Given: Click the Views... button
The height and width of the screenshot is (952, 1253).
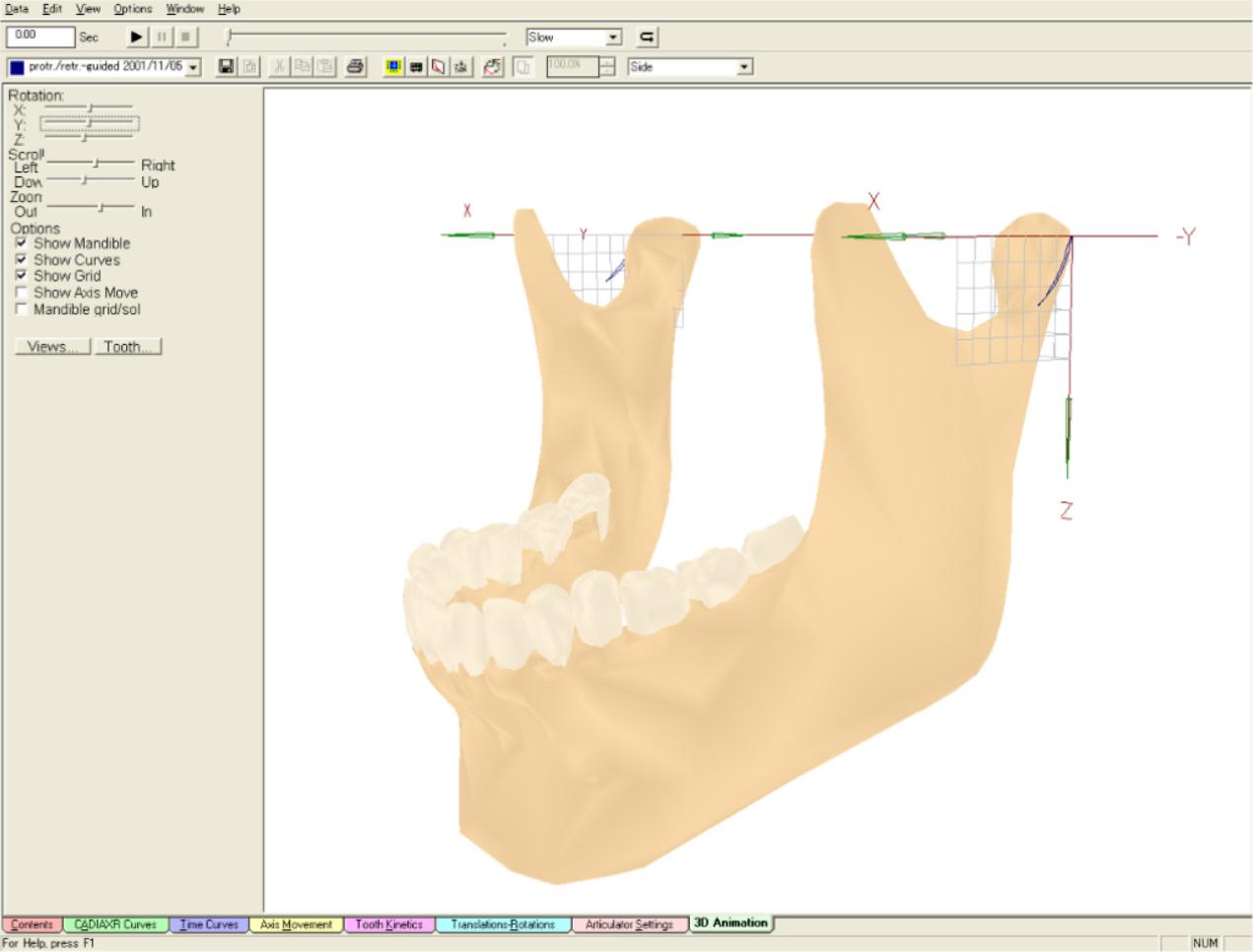Looking at the screenshot, I should (x=52, y=347).
